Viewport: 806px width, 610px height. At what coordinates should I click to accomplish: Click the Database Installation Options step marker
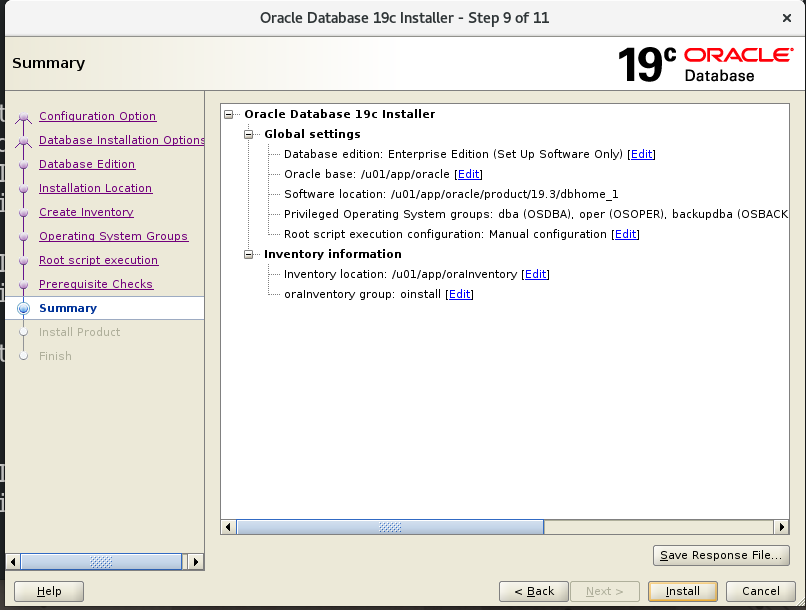23,141
